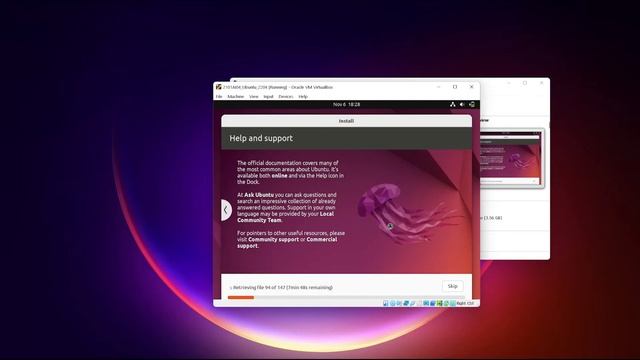Click the green CPU status bar icon

pos(439,303)
